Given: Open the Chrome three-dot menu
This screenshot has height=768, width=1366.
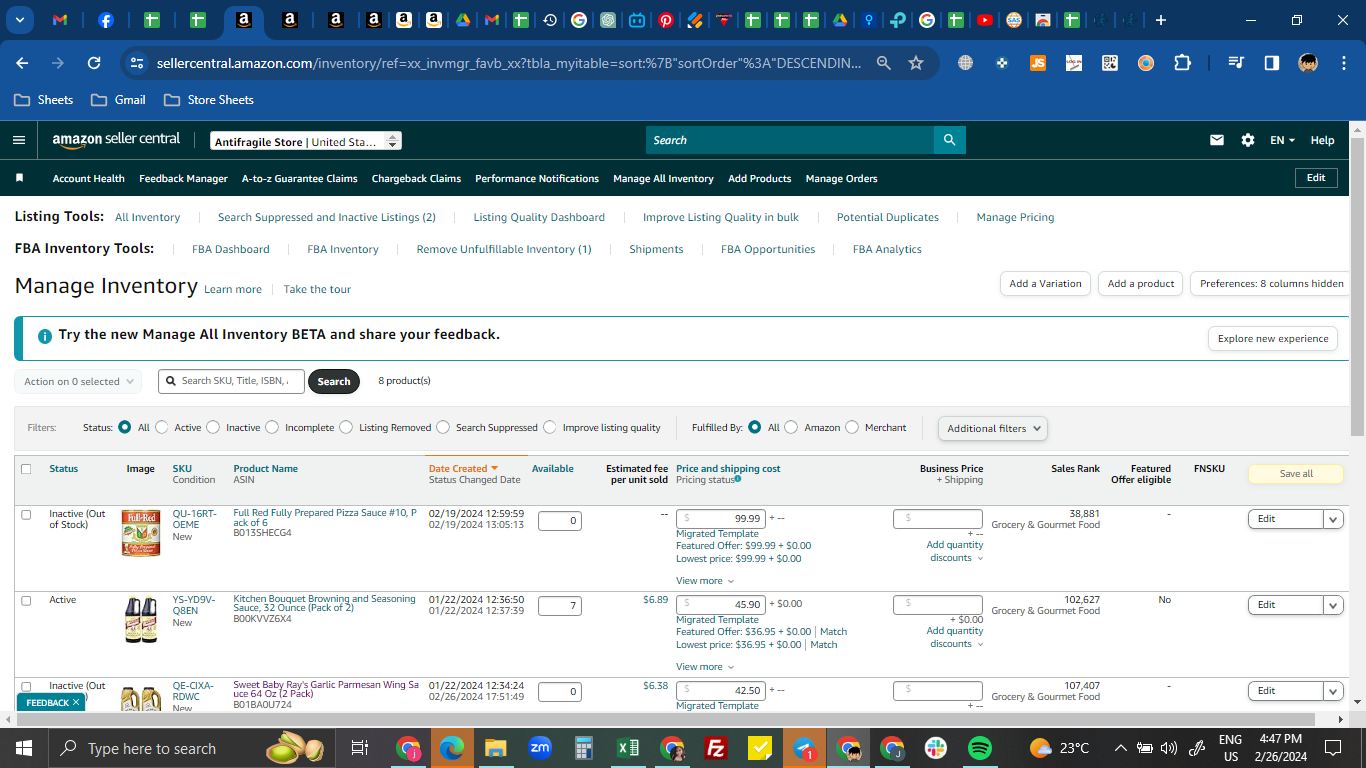Looking at the screenshot, I should coord(1343,63).
